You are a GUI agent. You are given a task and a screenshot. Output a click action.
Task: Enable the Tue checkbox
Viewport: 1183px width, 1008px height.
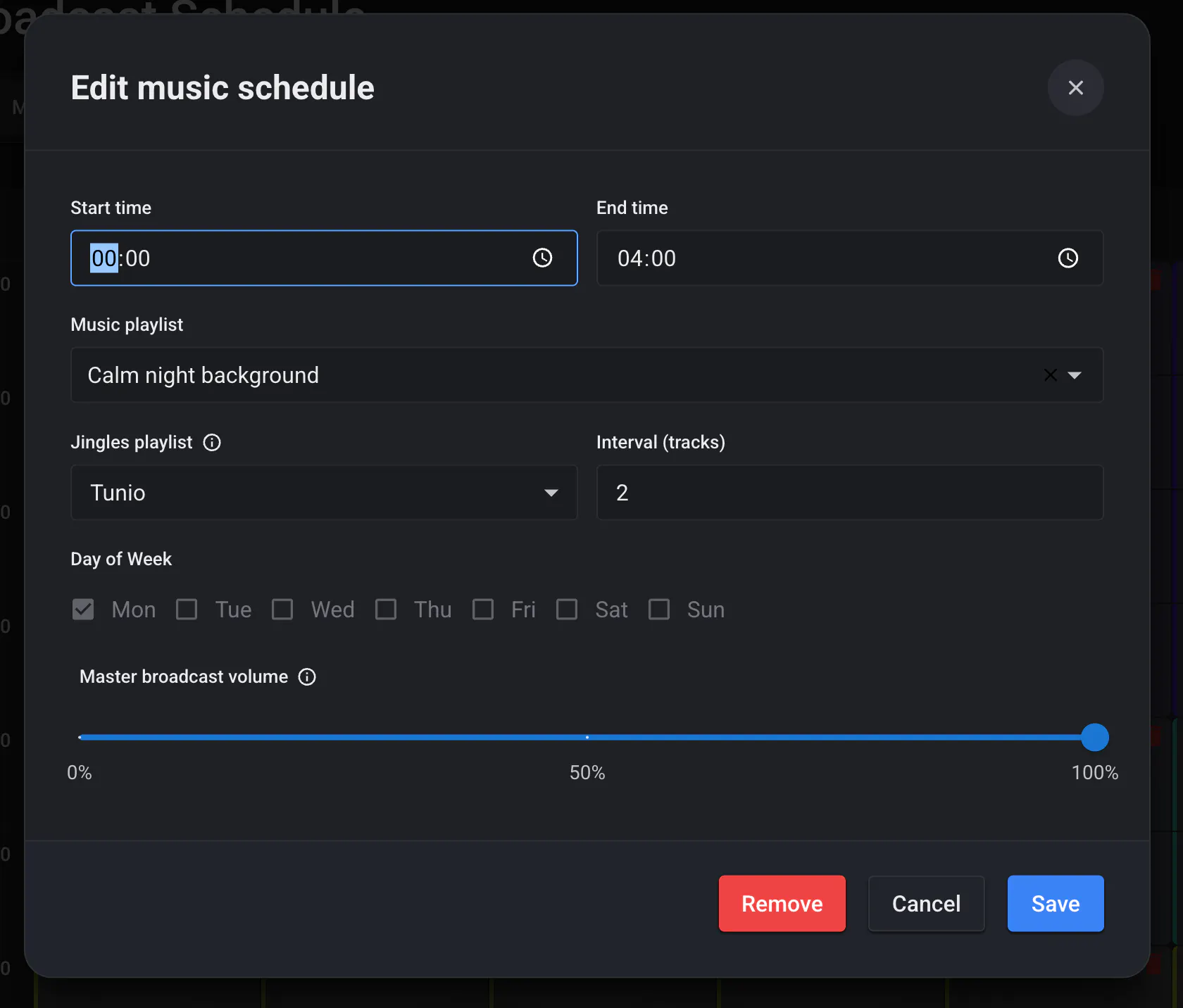[187, 610]
